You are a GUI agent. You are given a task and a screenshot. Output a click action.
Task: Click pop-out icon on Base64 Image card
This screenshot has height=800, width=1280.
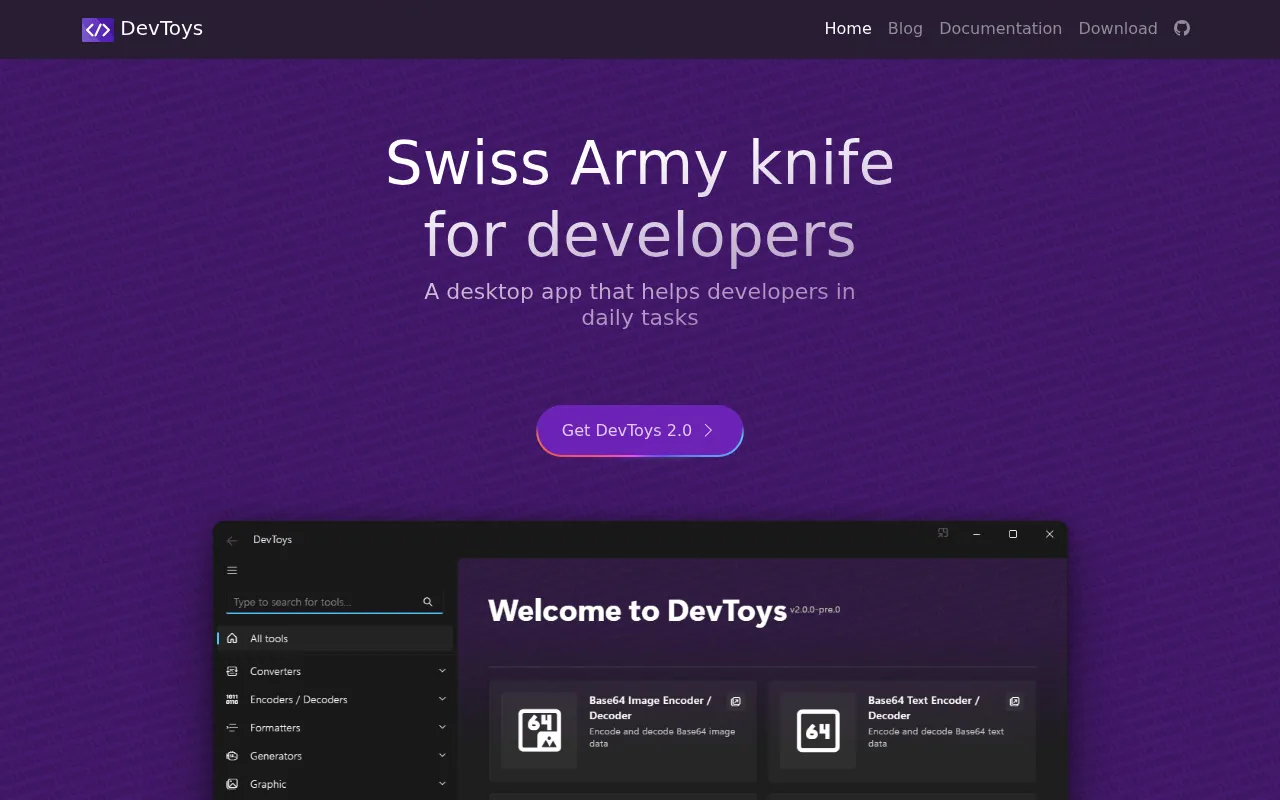736,702
